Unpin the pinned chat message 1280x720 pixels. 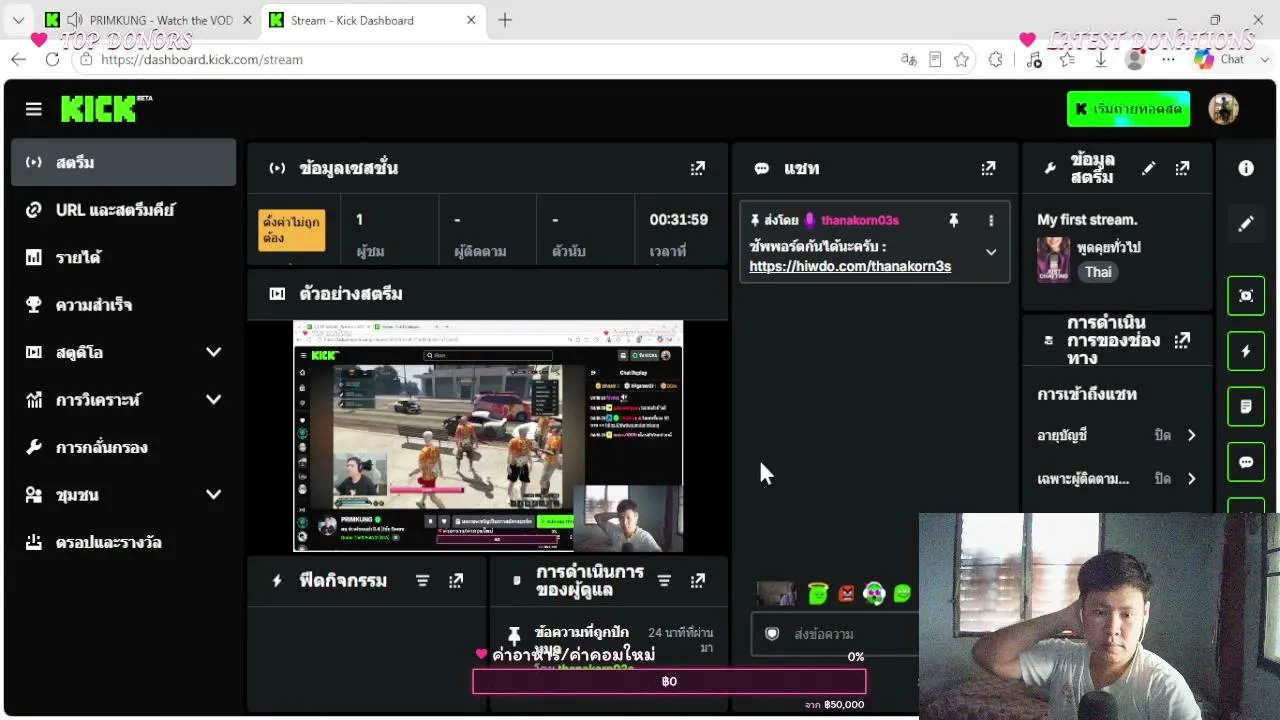[954, 220]
